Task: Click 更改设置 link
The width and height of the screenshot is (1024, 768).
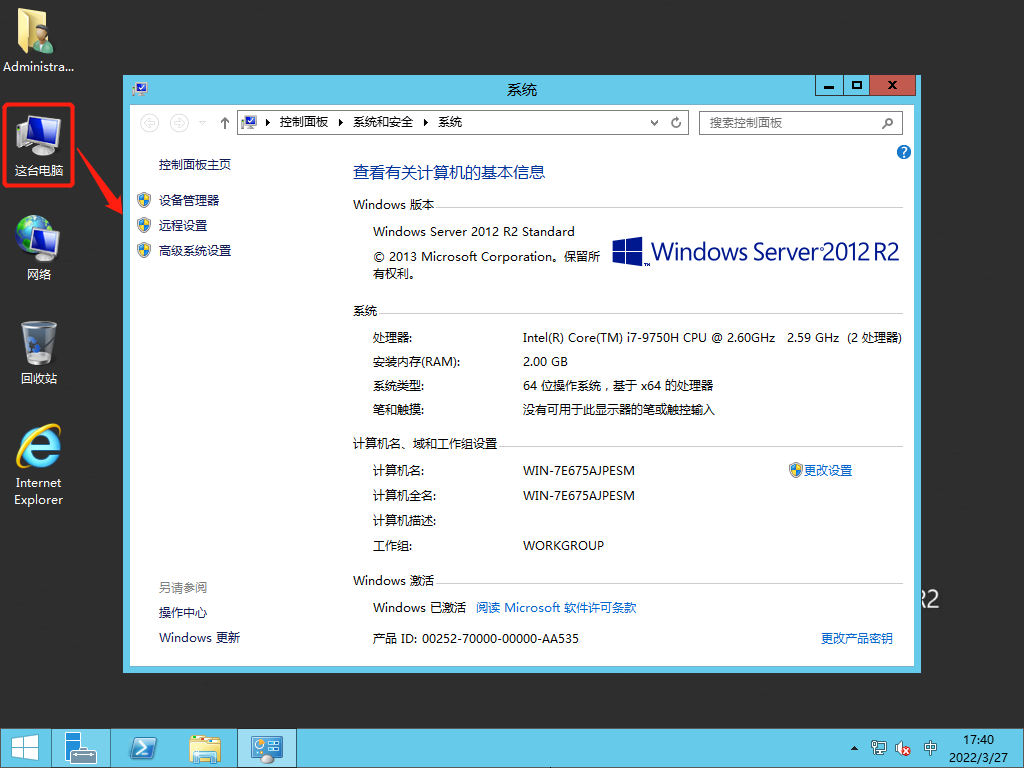Action: tap(827, 470)
